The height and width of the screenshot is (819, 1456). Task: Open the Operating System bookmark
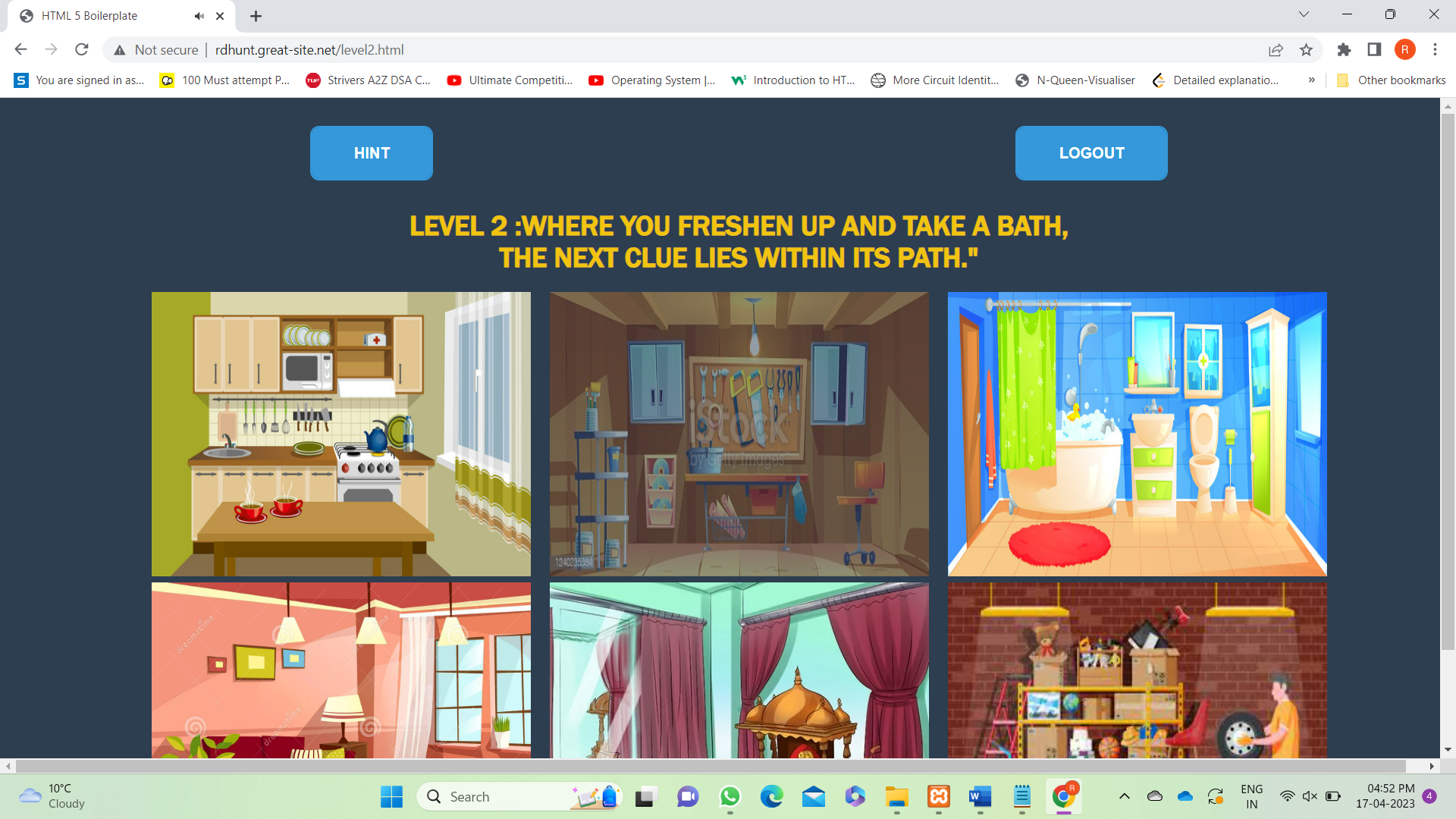coord(652,80)
